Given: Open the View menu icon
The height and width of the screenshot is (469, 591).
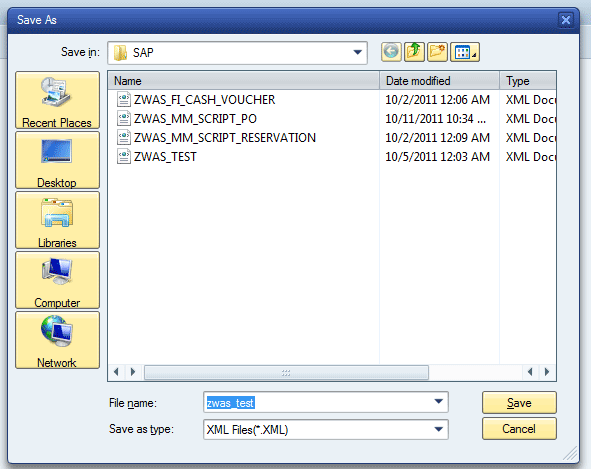Looking at the screenshot, I should click(465, 52).
